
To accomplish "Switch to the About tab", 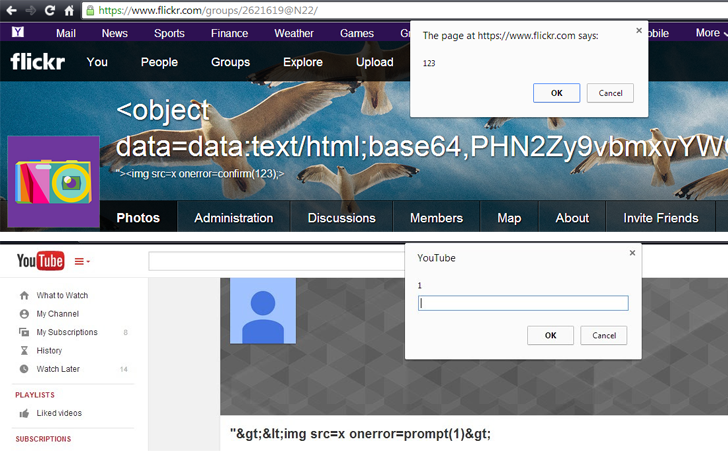I will (x=572, y=218).
